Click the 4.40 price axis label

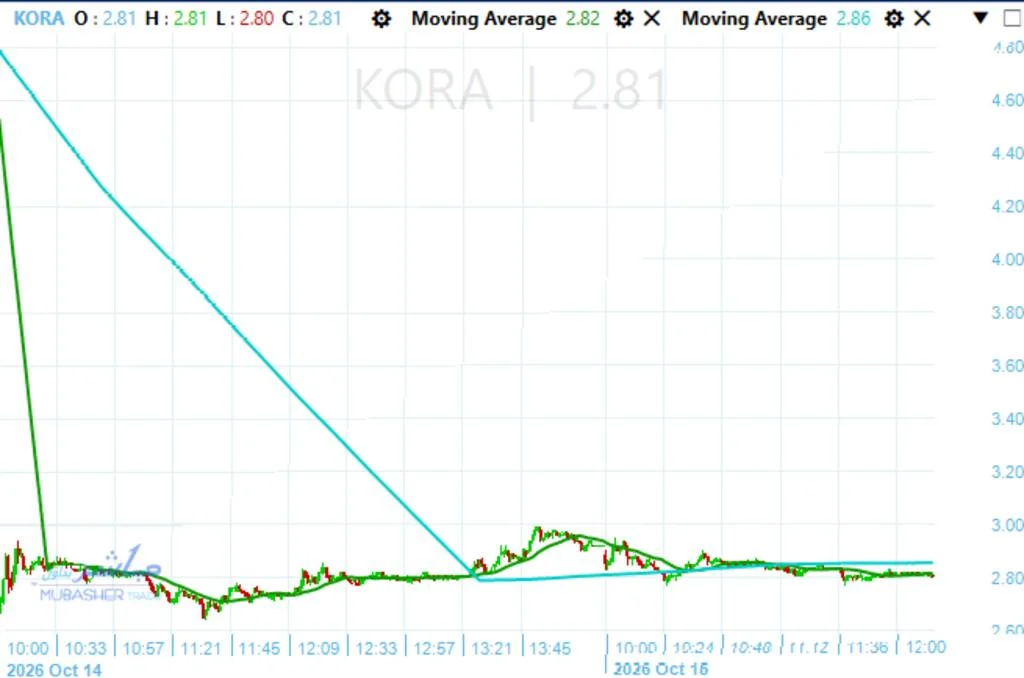(1007, 153)
